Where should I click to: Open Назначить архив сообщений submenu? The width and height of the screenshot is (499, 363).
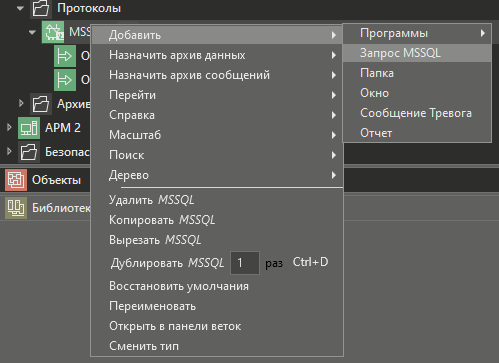click(x=217, y=75)
